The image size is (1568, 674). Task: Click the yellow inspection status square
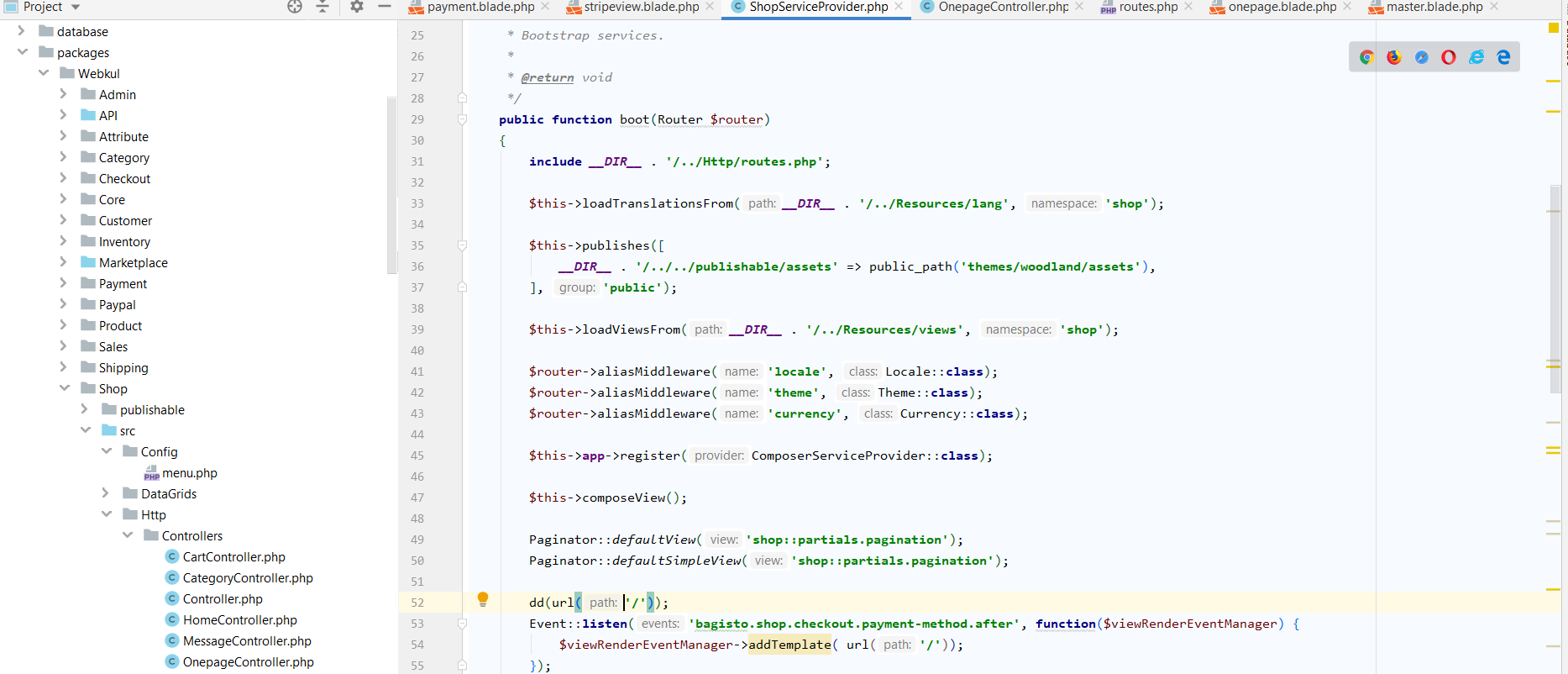click(1553, 28)
